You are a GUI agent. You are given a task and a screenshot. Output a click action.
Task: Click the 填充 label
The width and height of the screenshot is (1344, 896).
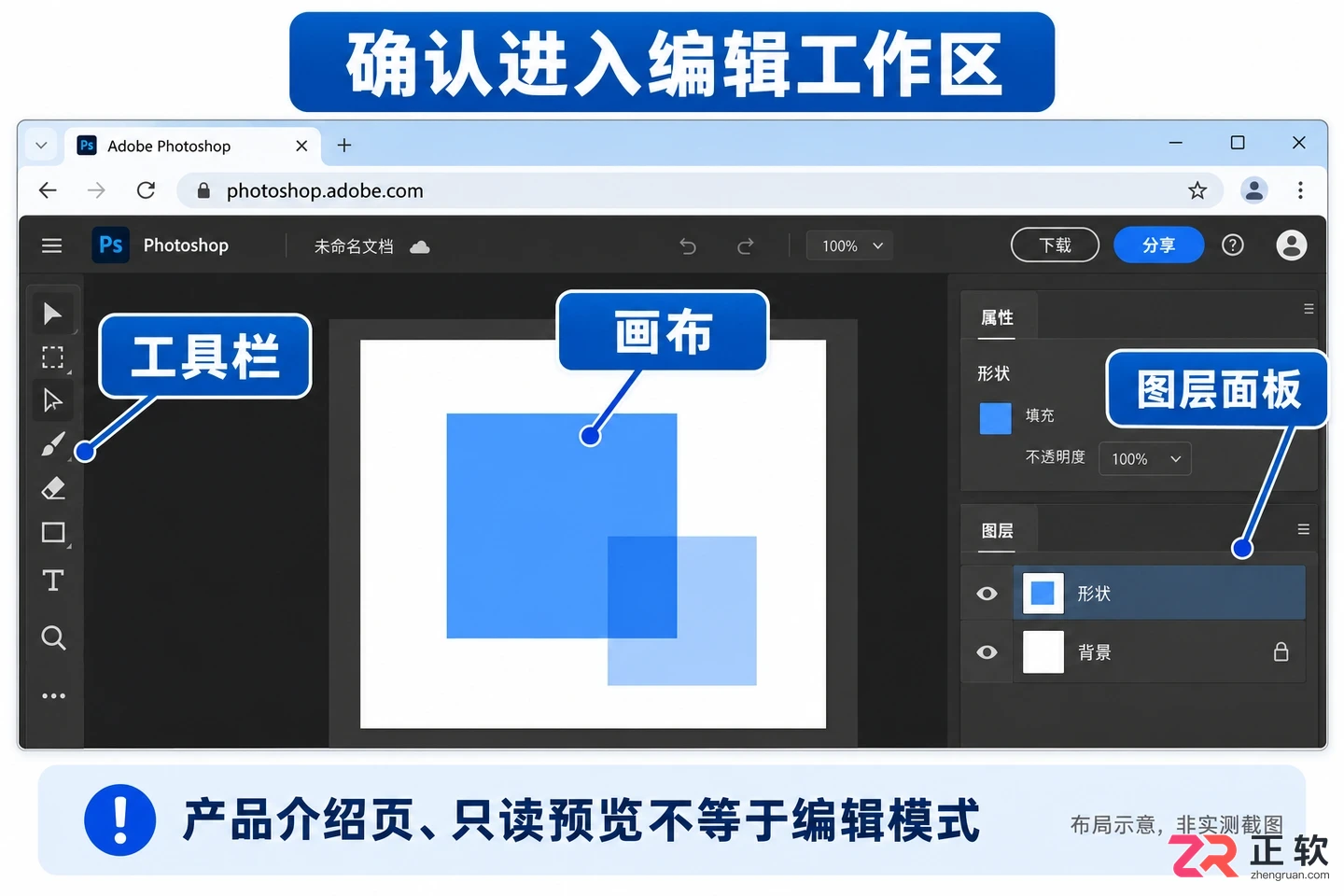point(1040,415)
